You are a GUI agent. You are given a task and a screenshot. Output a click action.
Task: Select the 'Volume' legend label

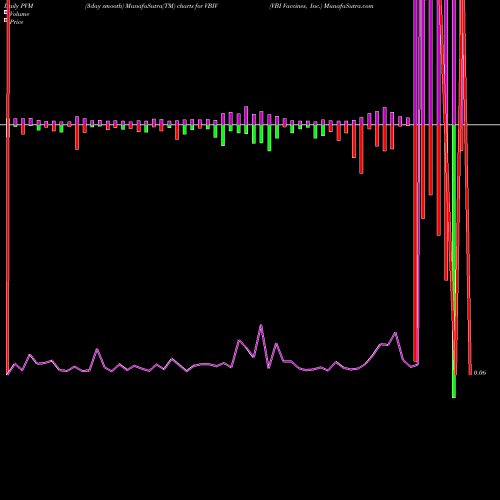click(x=19, y=14)
